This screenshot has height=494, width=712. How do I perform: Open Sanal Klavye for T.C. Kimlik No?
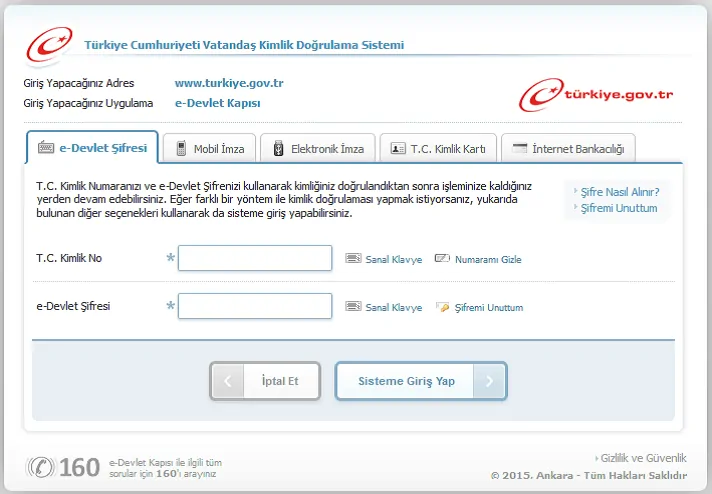coord(394,259)
